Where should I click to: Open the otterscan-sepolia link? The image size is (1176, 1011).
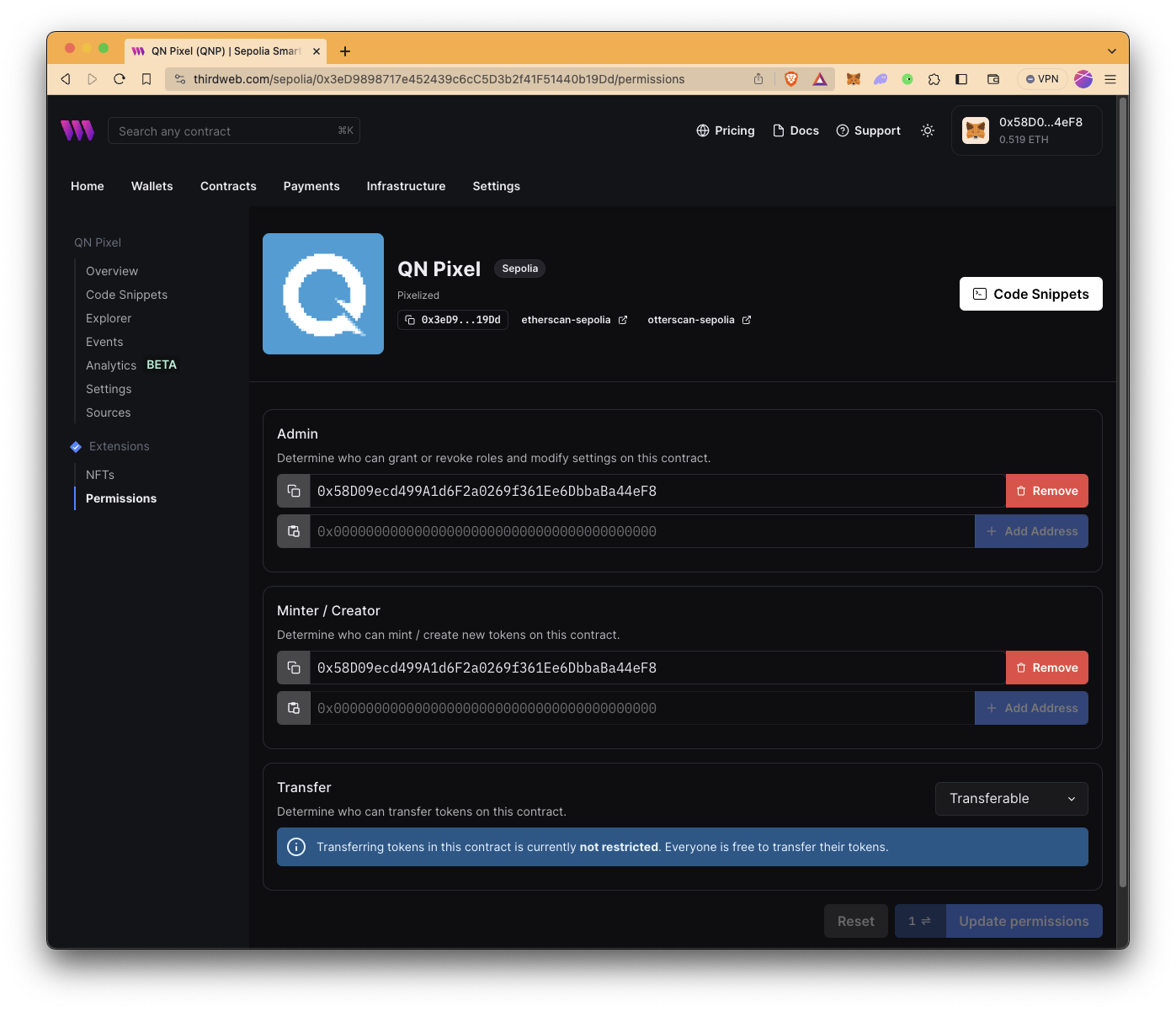(x=700, y=320)
